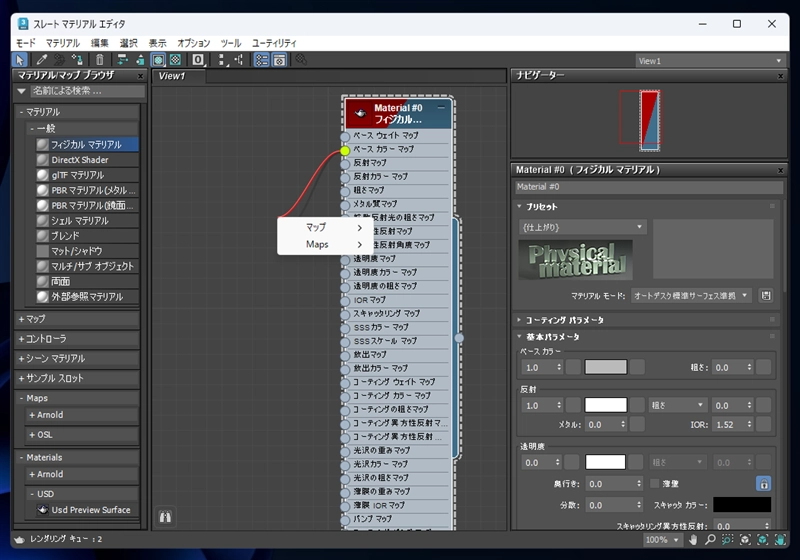Screen dimensions: 800x560
Task: Open the モード menu
Action: 26,43
